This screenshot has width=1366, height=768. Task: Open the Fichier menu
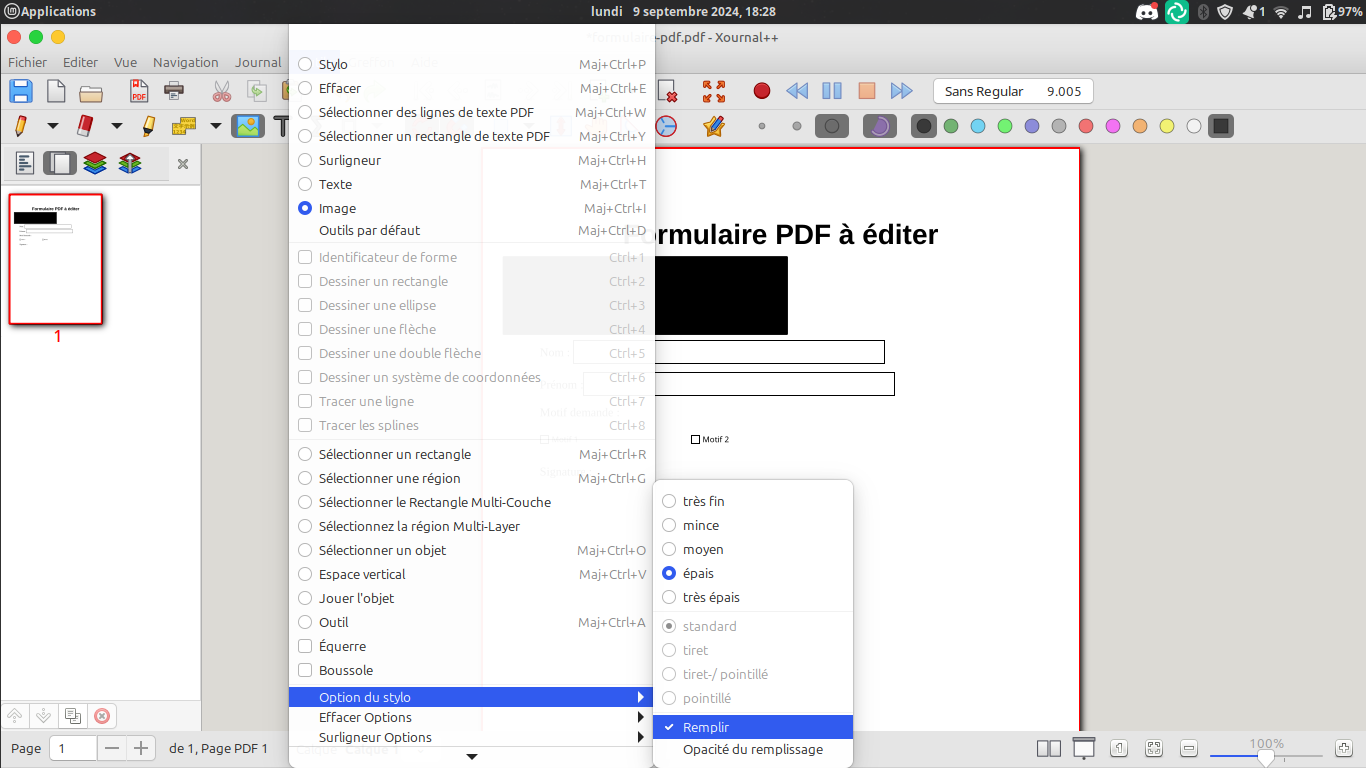[x=27, y=62]
